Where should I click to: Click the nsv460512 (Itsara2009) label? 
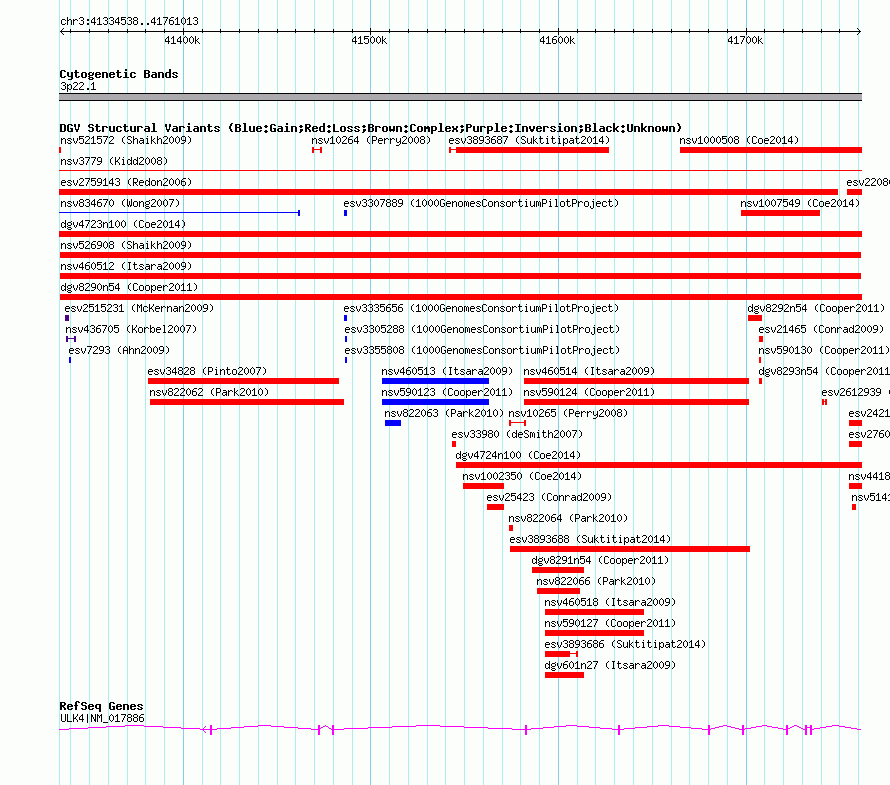tap(126, 266)
